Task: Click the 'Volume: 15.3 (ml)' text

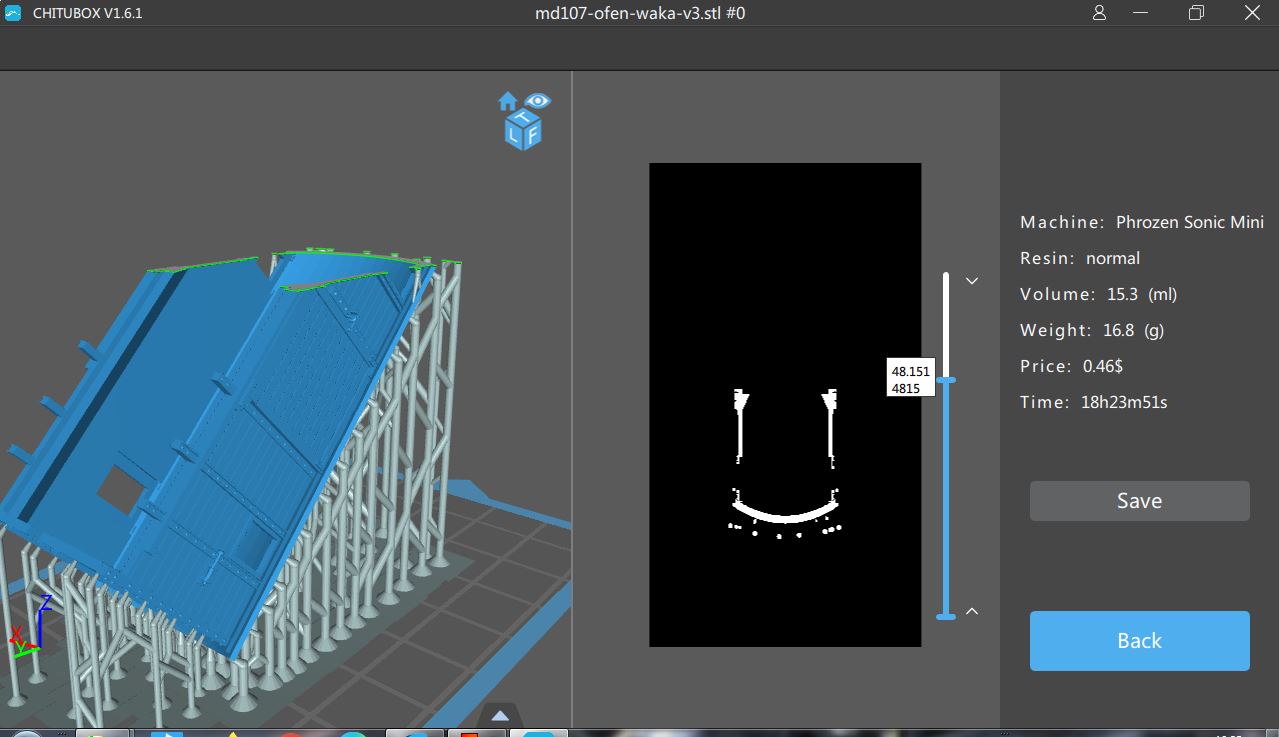Action: tap(1097, 294)
